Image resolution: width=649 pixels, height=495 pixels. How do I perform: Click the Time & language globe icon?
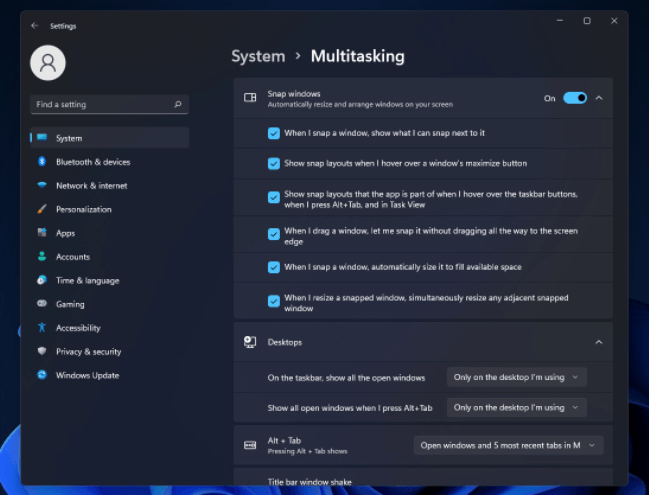tap(42, 280)
